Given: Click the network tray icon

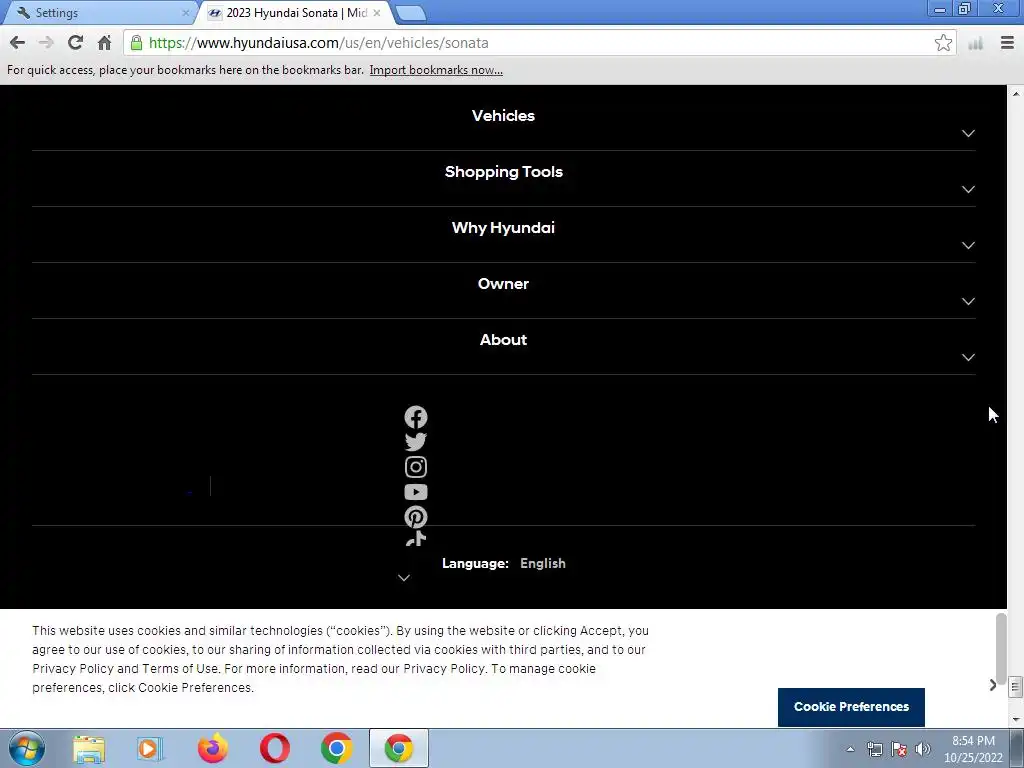Looking at the screenshot, I should pos(874,749).
